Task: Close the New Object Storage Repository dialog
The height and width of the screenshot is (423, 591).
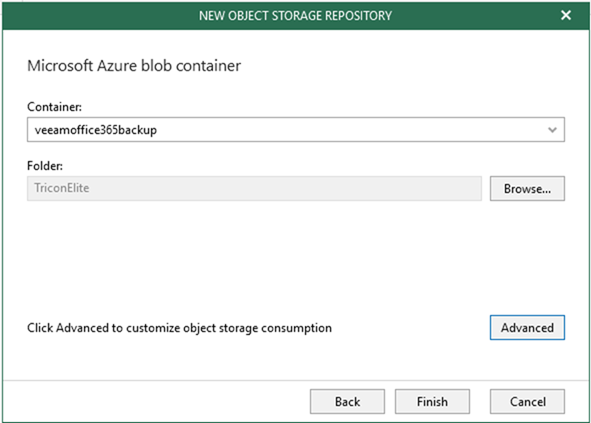Action: (x=565, y=15)
